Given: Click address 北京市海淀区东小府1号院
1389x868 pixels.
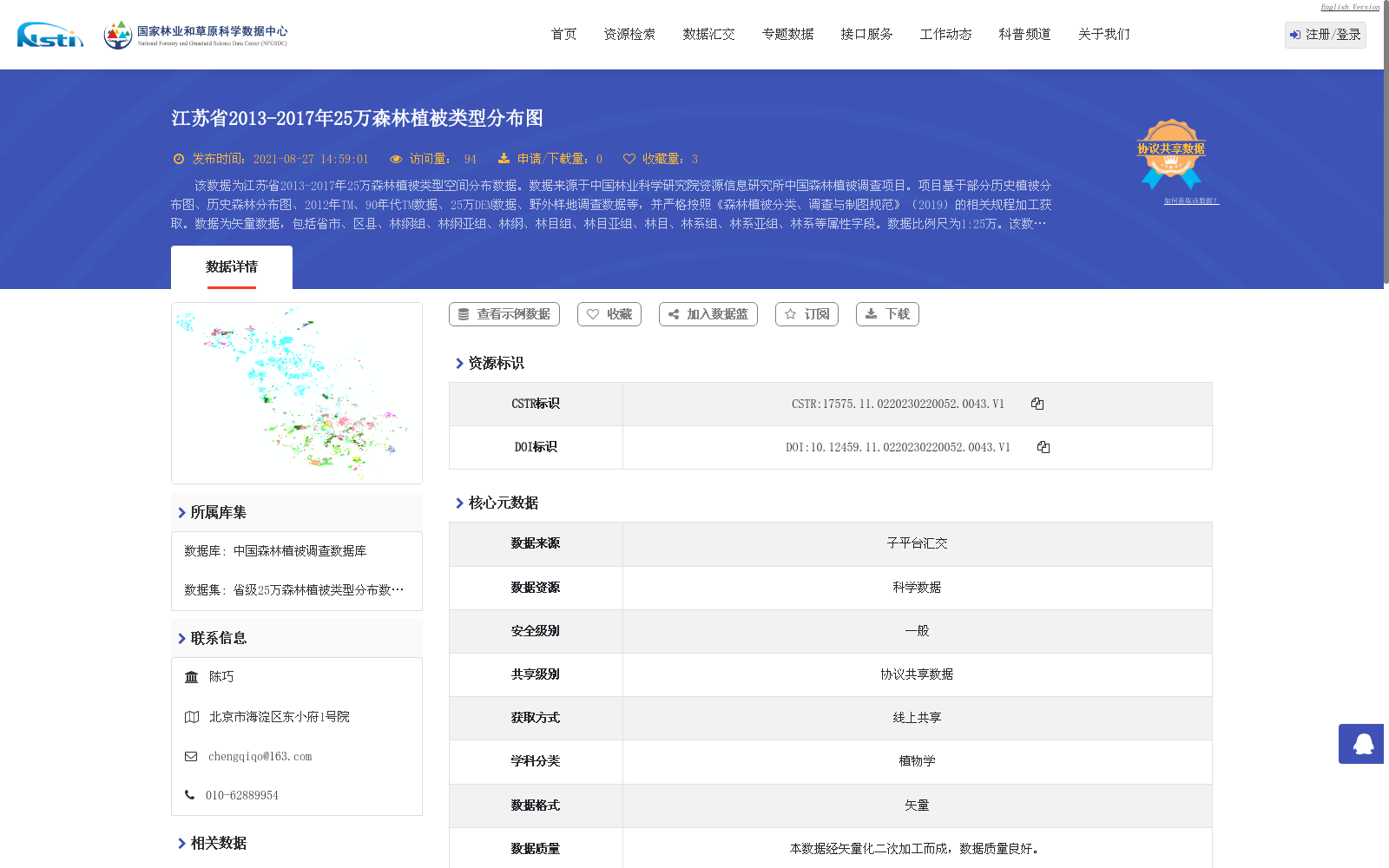Looking at the screenshot, I should pos(280,717).
